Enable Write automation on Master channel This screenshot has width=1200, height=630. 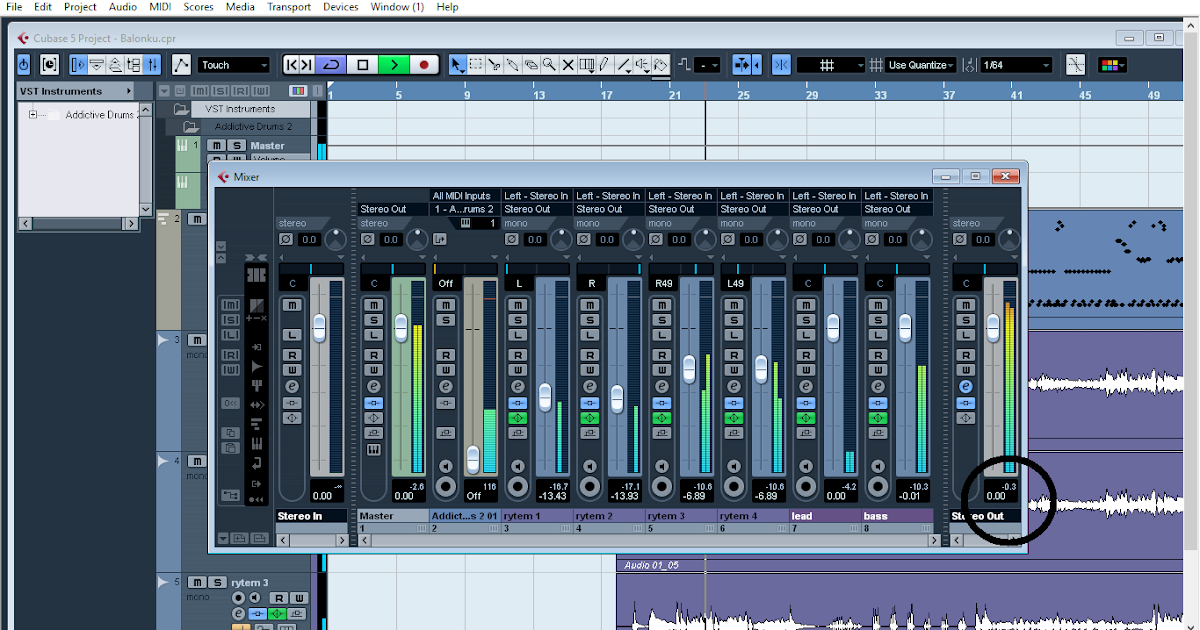point(373,370)
